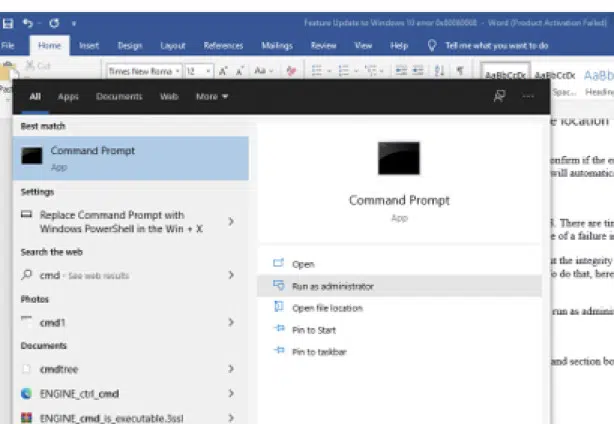This screenshot has width=614, height=424.
Task: Click the Sort icon in ribbon
Action: [x=439, y=71]
